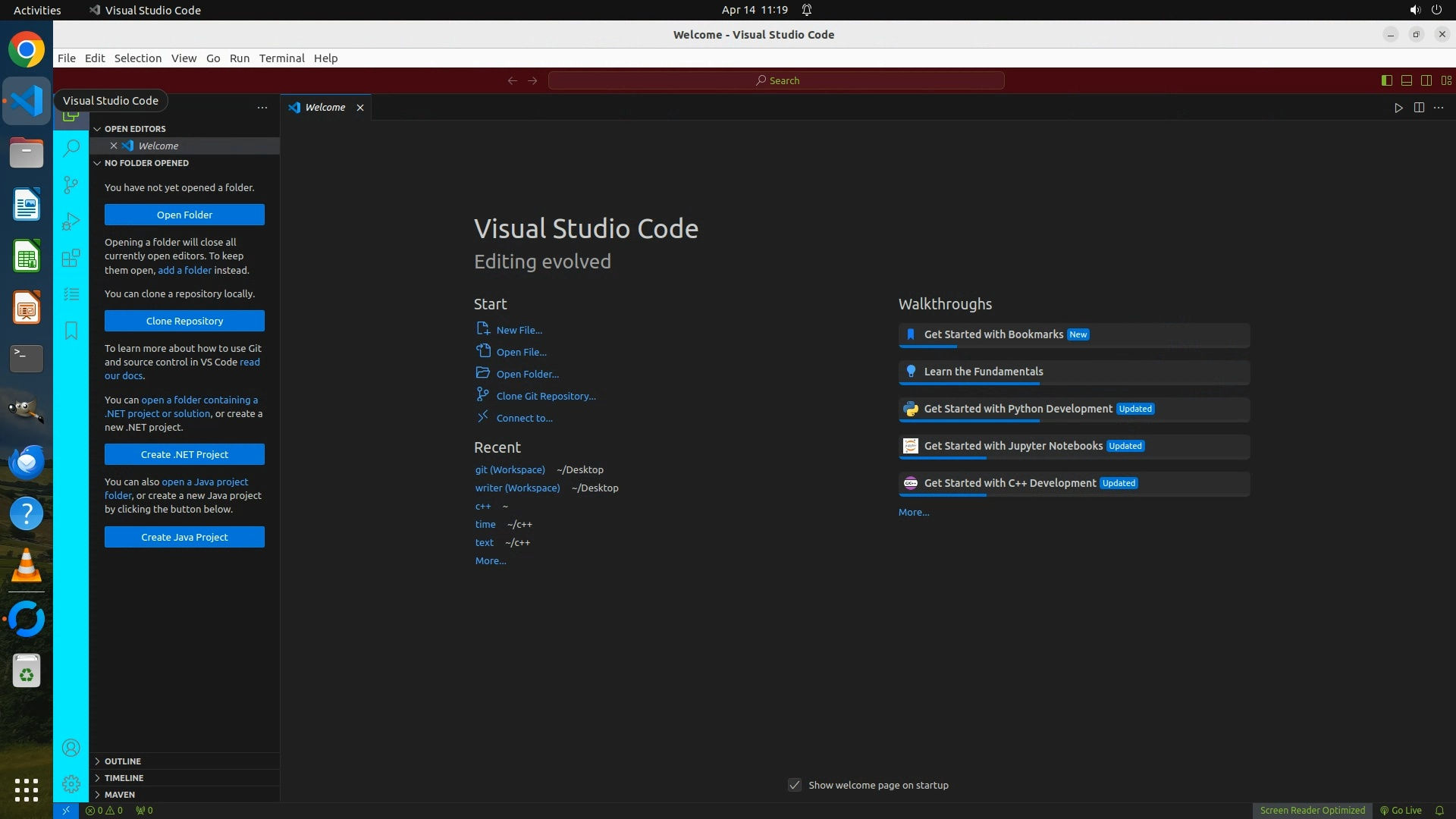This screenshot has width=1456, height=819.
Task: Click the Clone Repository button
Action: 184,321
